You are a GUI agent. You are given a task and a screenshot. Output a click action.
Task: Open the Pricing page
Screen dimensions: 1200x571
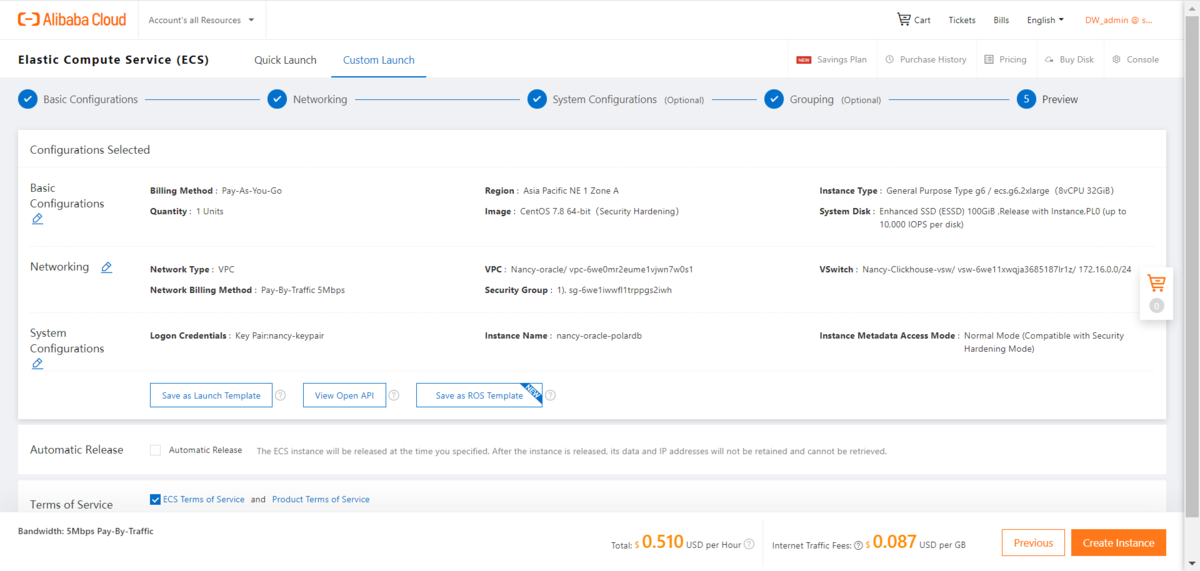click(x=1005, y=60)
